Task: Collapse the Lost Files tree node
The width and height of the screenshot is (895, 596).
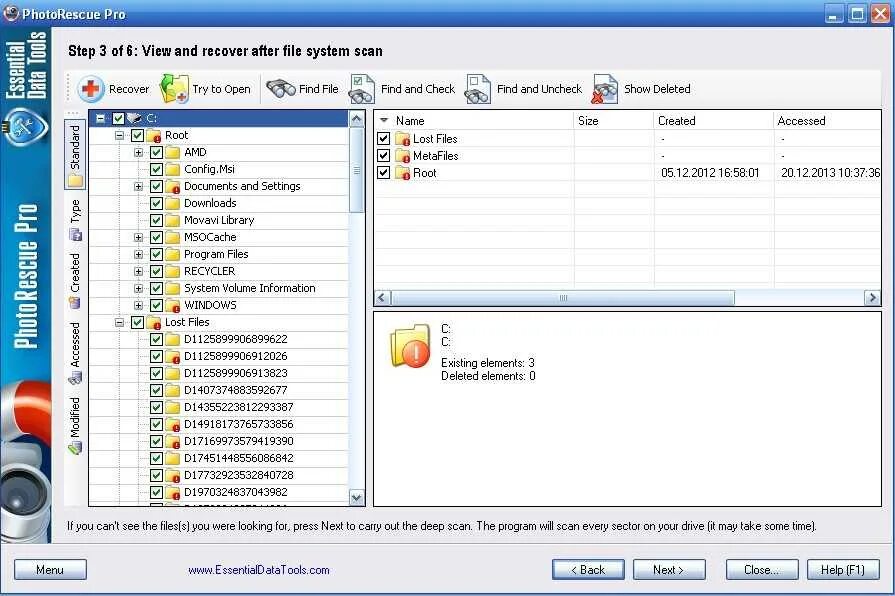Action: [x=119, y=323]
